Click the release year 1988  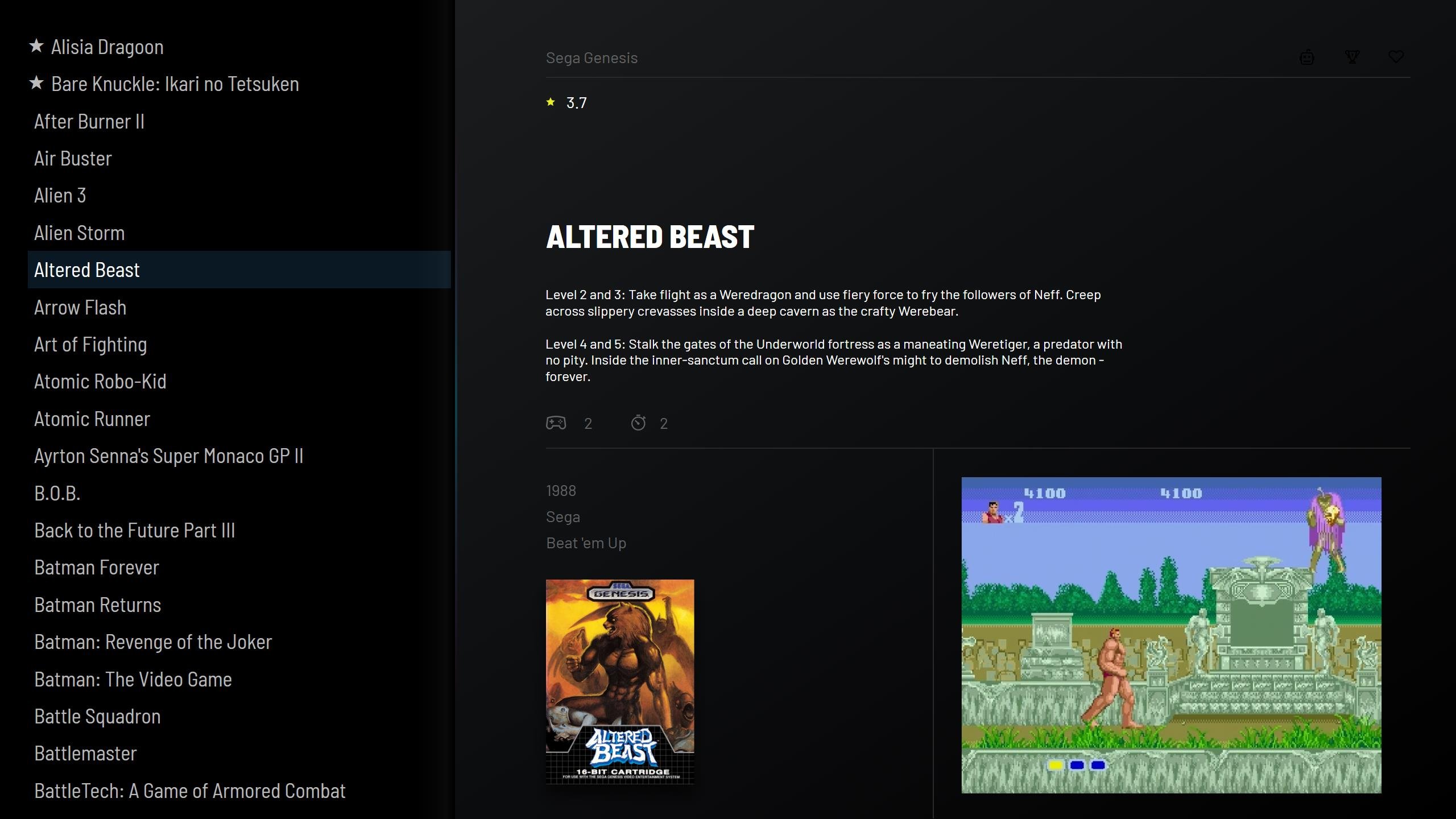(x=561, y=490)
